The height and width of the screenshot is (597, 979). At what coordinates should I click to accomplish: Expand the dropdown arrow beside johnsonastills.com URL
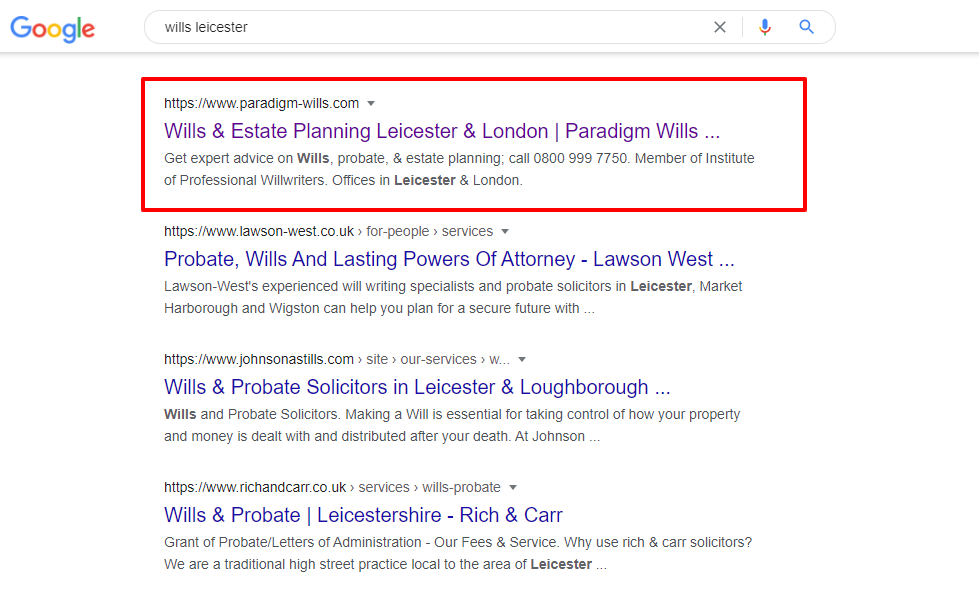click(x=522, y=360)
